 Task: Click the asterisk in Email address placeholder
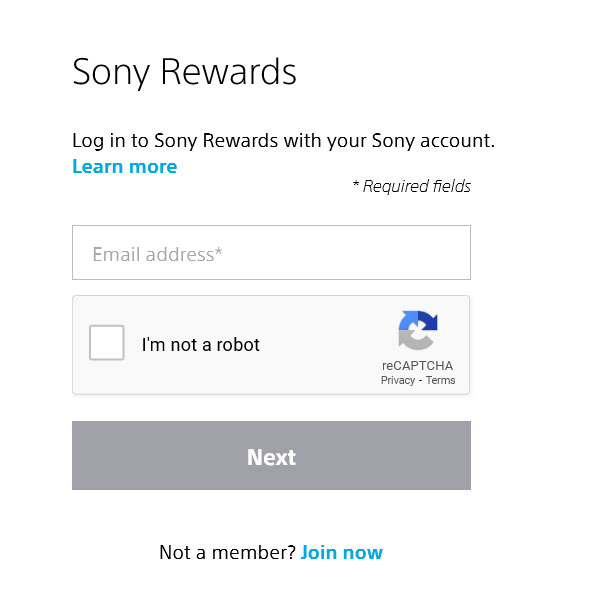pos(219,251)
